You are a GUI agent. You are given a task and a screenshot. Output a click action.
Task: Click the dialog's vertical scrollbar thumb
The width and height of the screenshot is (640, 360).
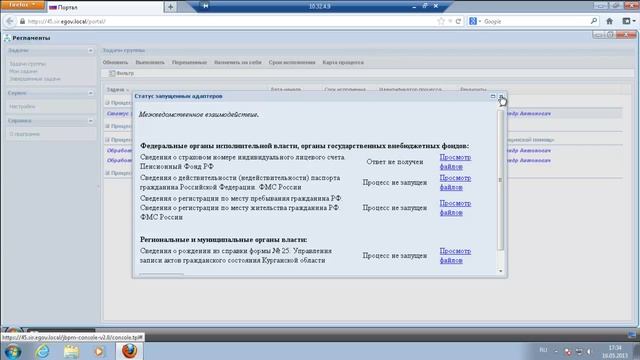tap(501, 180)
